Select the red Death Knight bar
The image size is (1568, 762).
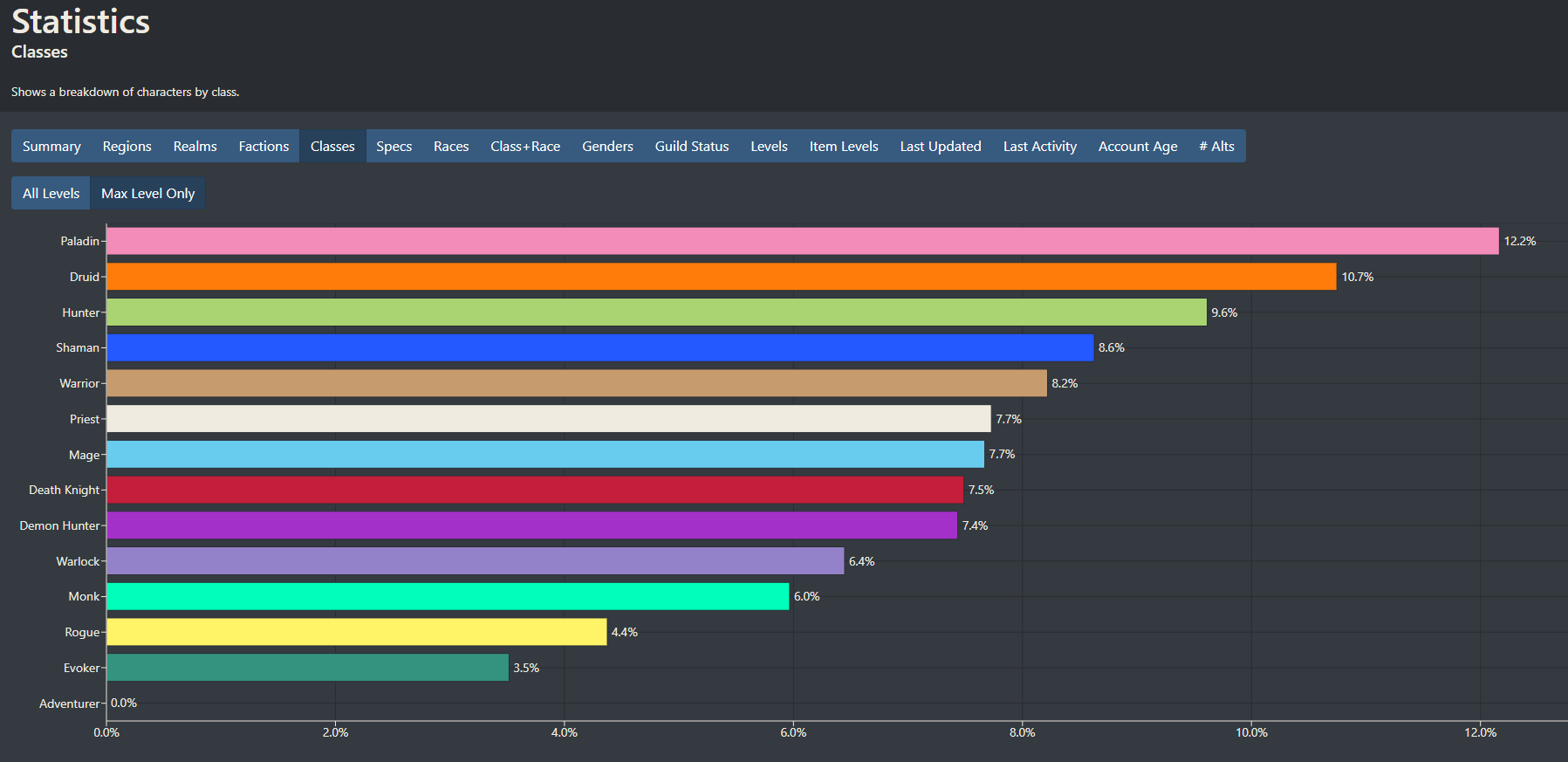535,490
